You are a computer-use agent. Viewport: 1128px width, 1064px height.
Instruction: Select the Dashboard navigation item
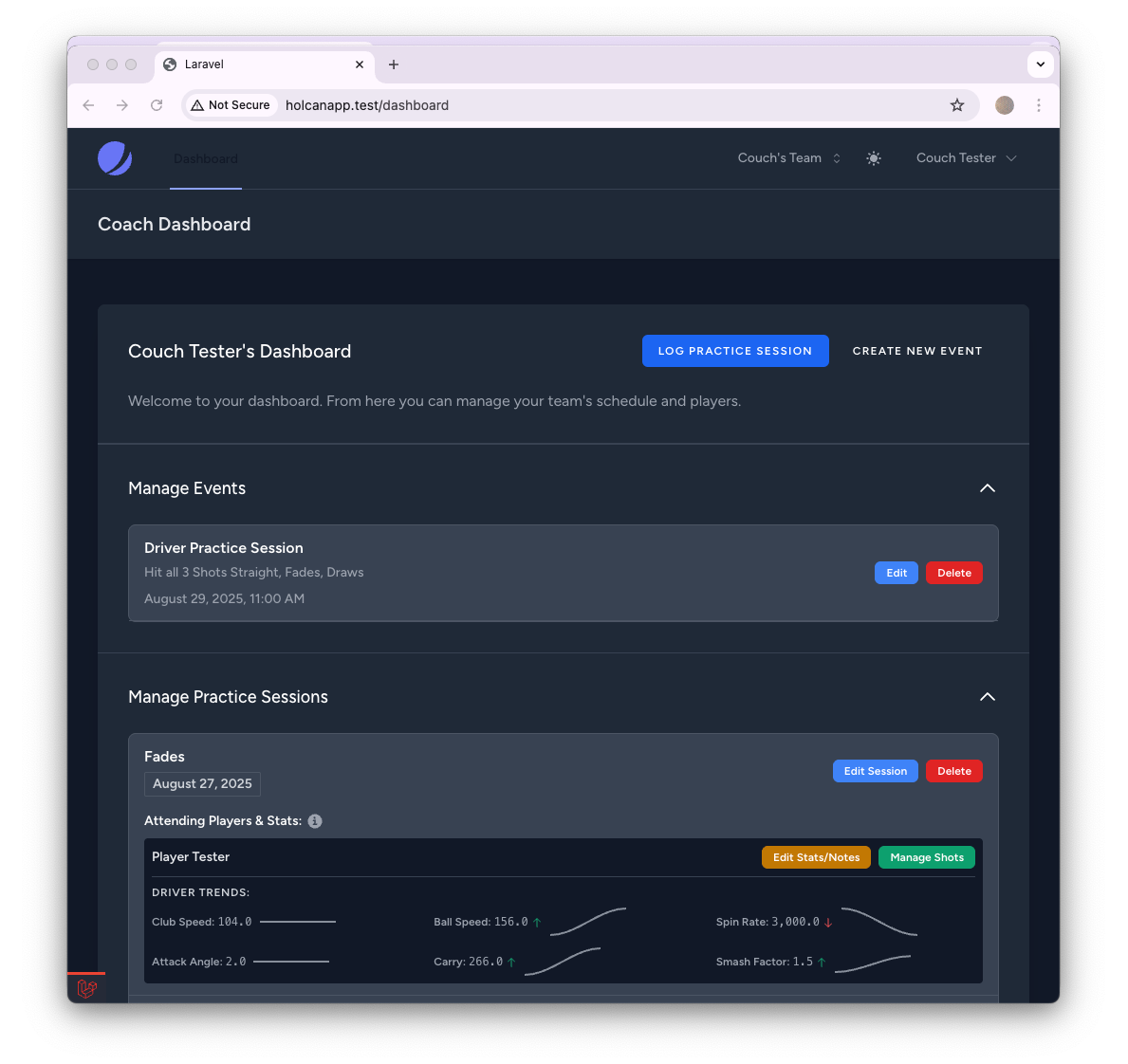pos(205,158)
